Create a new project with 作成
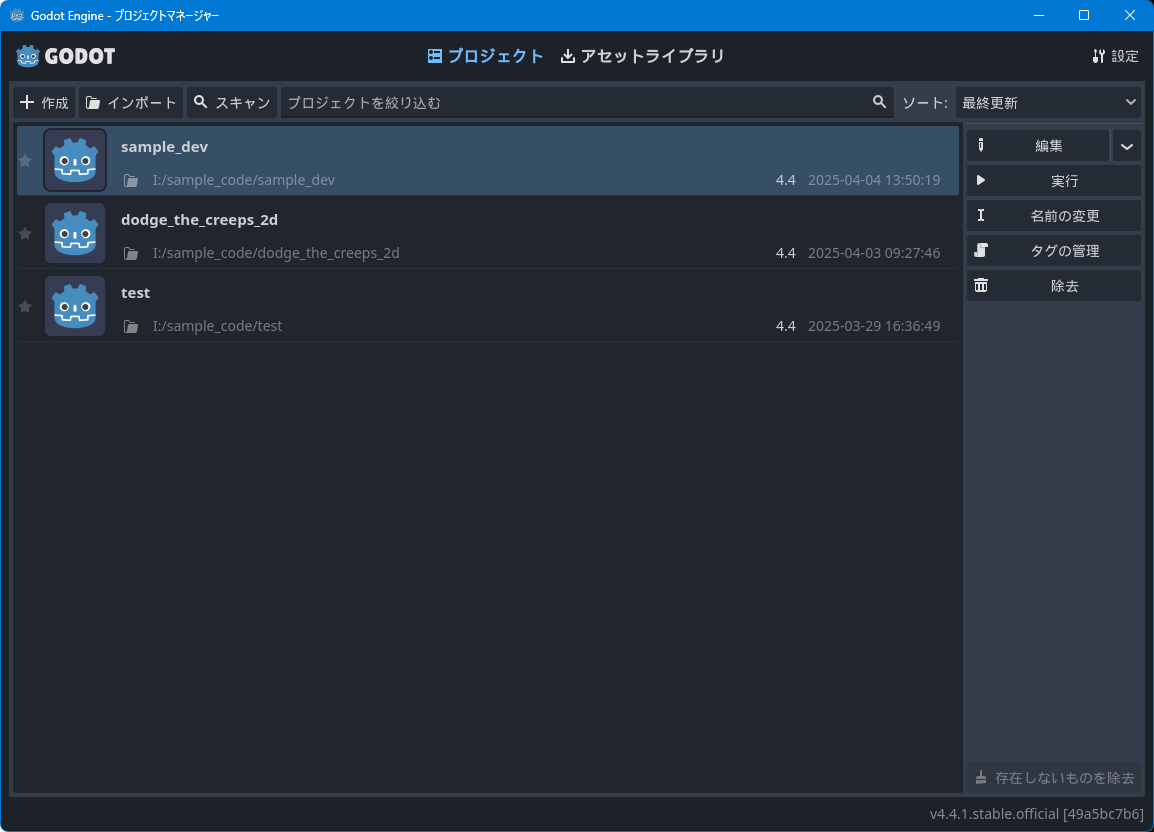 coord(44,102)
